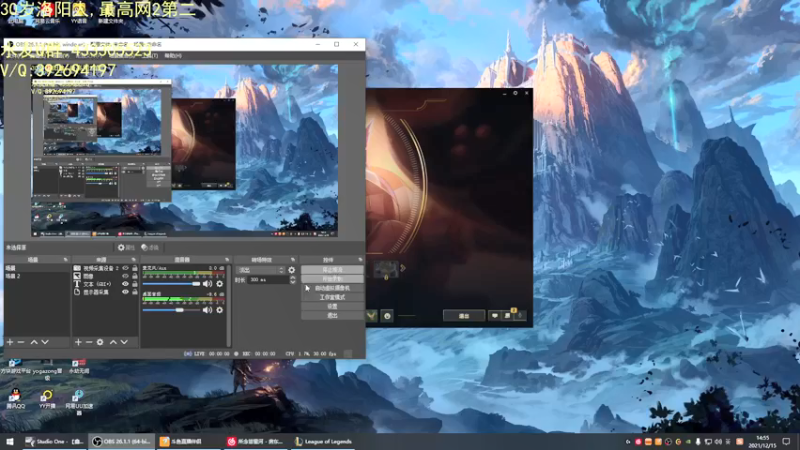Pop out the Audio Mixer dock icon
The width and height of the screenshot is (800, 450).
pyautogui.click(x=227, y=260)
